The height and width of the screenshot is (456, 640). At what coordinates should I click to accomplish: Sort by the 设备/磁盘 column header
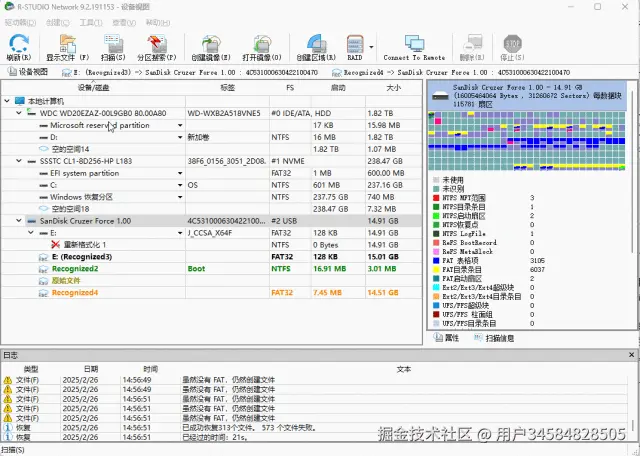click(93, 87)
